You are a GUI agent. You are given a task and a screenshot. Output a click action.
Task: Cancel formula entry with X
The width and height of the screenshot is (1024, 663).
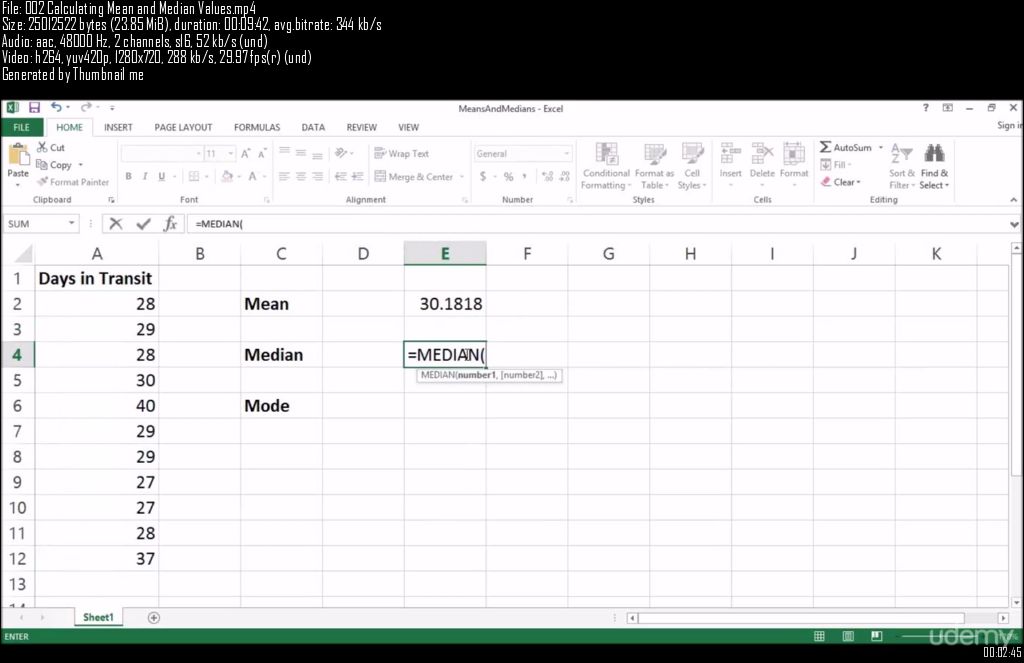pyautogui.click(x=116, y=223)
